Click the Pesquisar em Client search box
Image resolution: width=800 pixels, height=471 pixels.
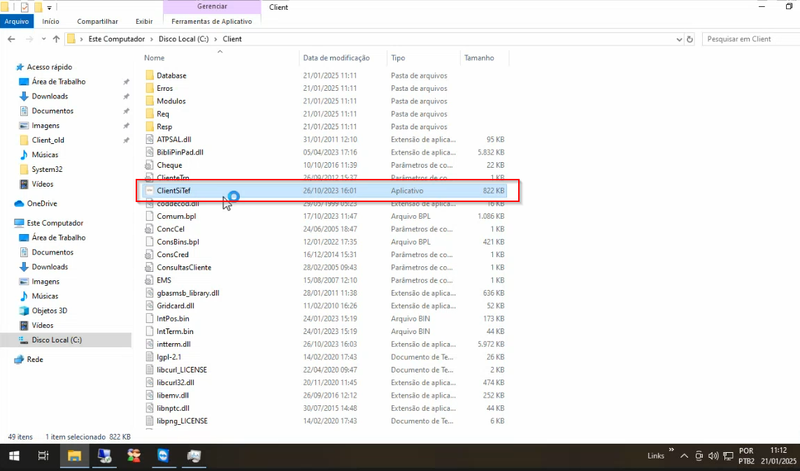click(x=751, y=39)
